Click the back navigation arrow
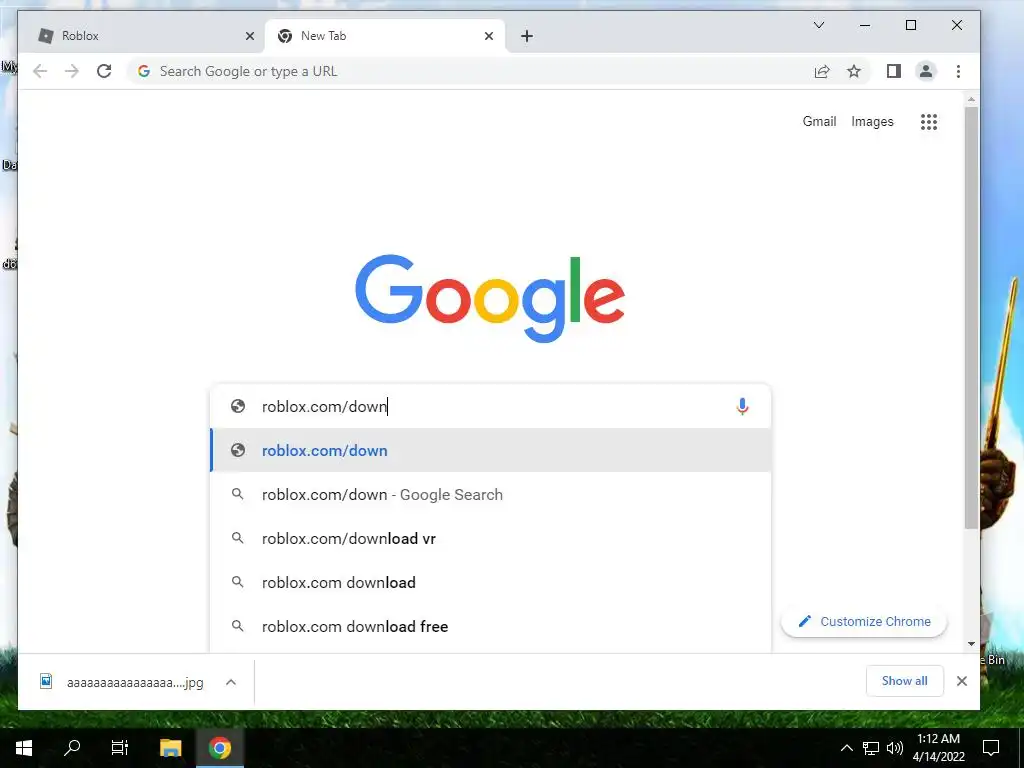Viewport: 1024px width, 768px height. point(40,71)
